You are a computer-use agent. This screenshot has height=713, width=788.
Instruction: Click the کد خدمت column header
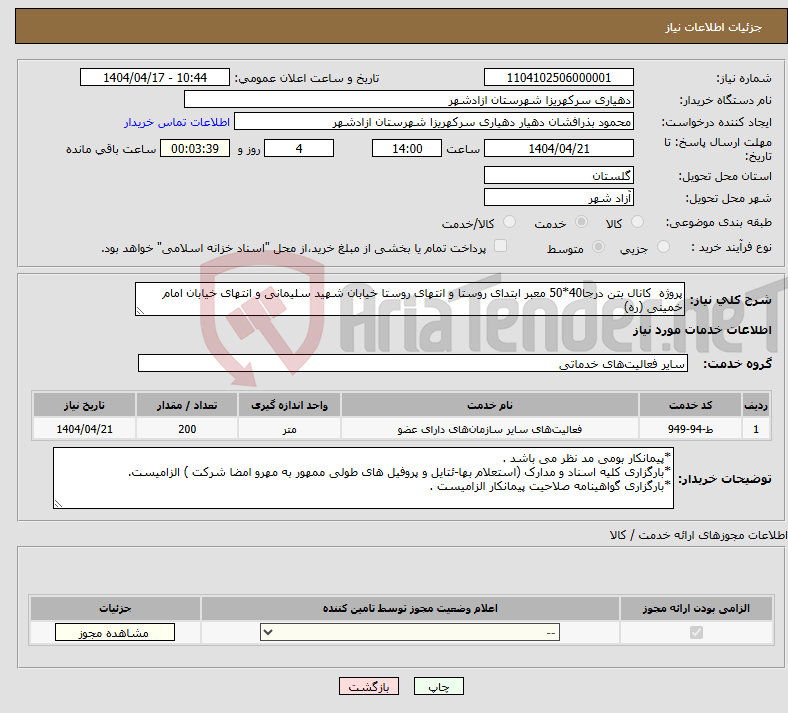[x=691, y=405]
